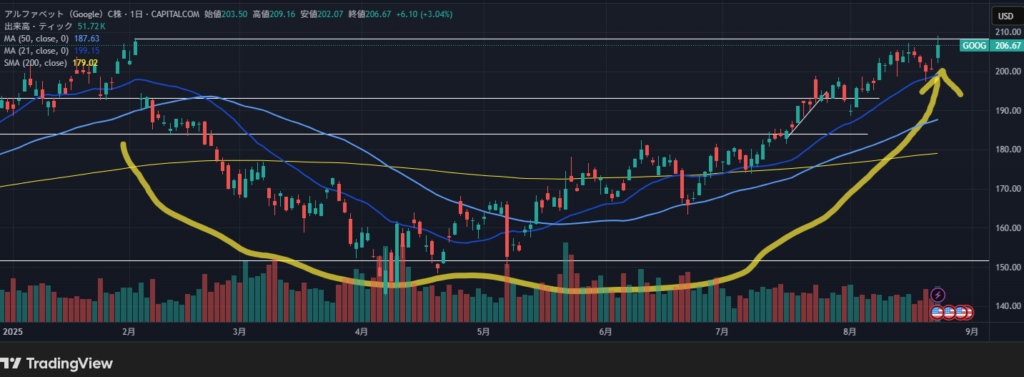Screen dimensions: 1024x377
Task: Click the 7月 label on time axis
Action: [x=722, y=332]
